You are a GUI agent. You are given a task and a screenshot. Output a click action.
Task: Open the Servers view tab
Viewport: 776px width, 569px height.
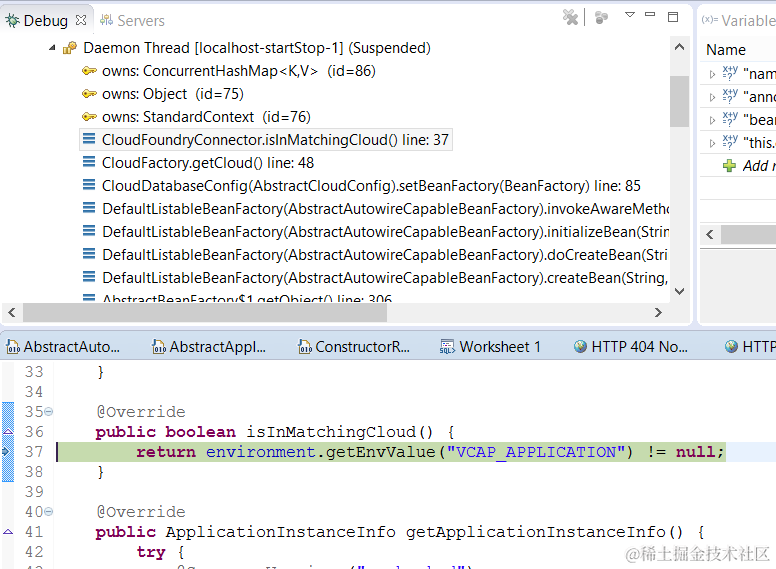point(132,20)
